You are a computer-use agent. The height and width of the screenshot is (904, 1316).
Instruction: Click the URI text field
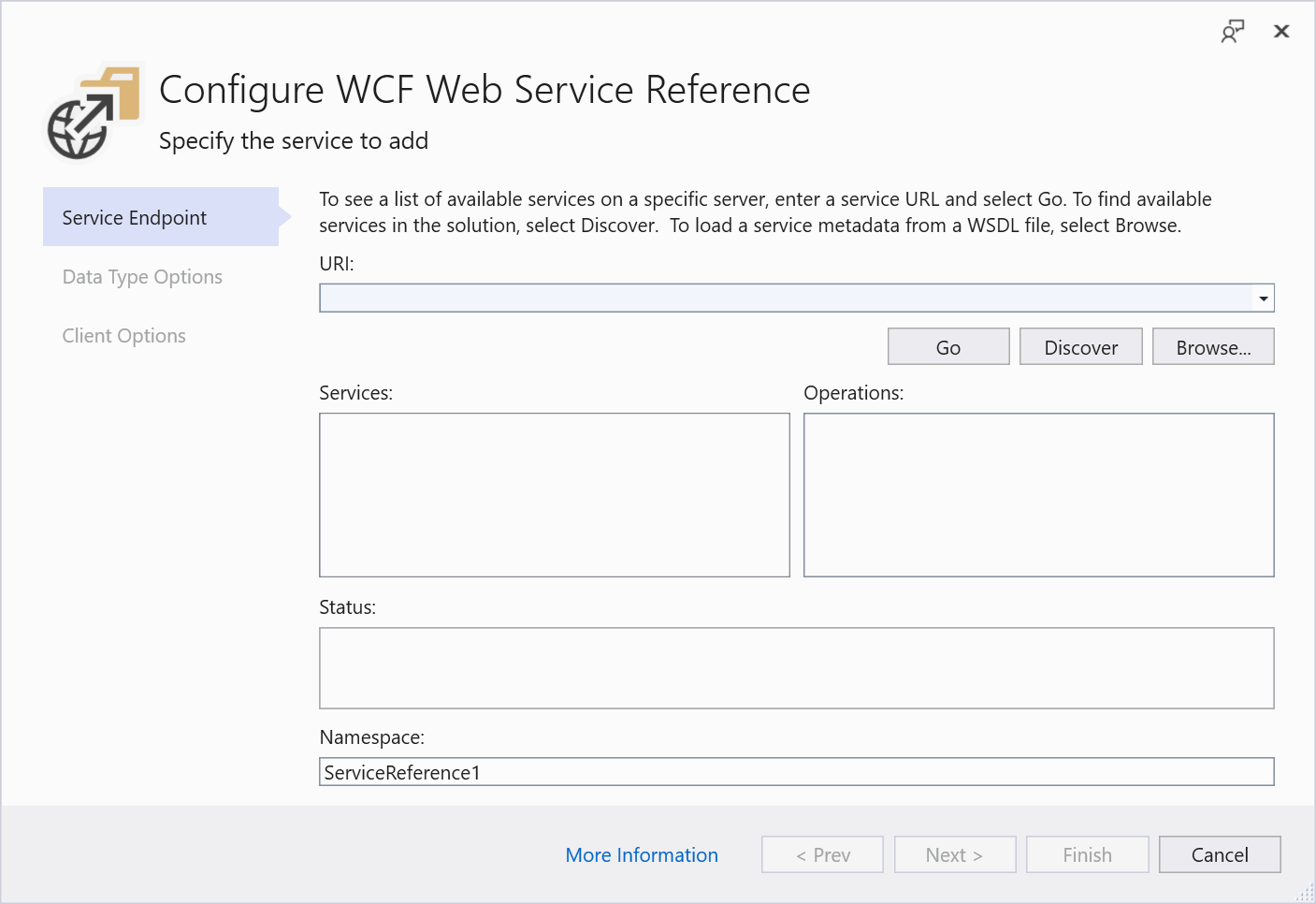tap(748, 297)
